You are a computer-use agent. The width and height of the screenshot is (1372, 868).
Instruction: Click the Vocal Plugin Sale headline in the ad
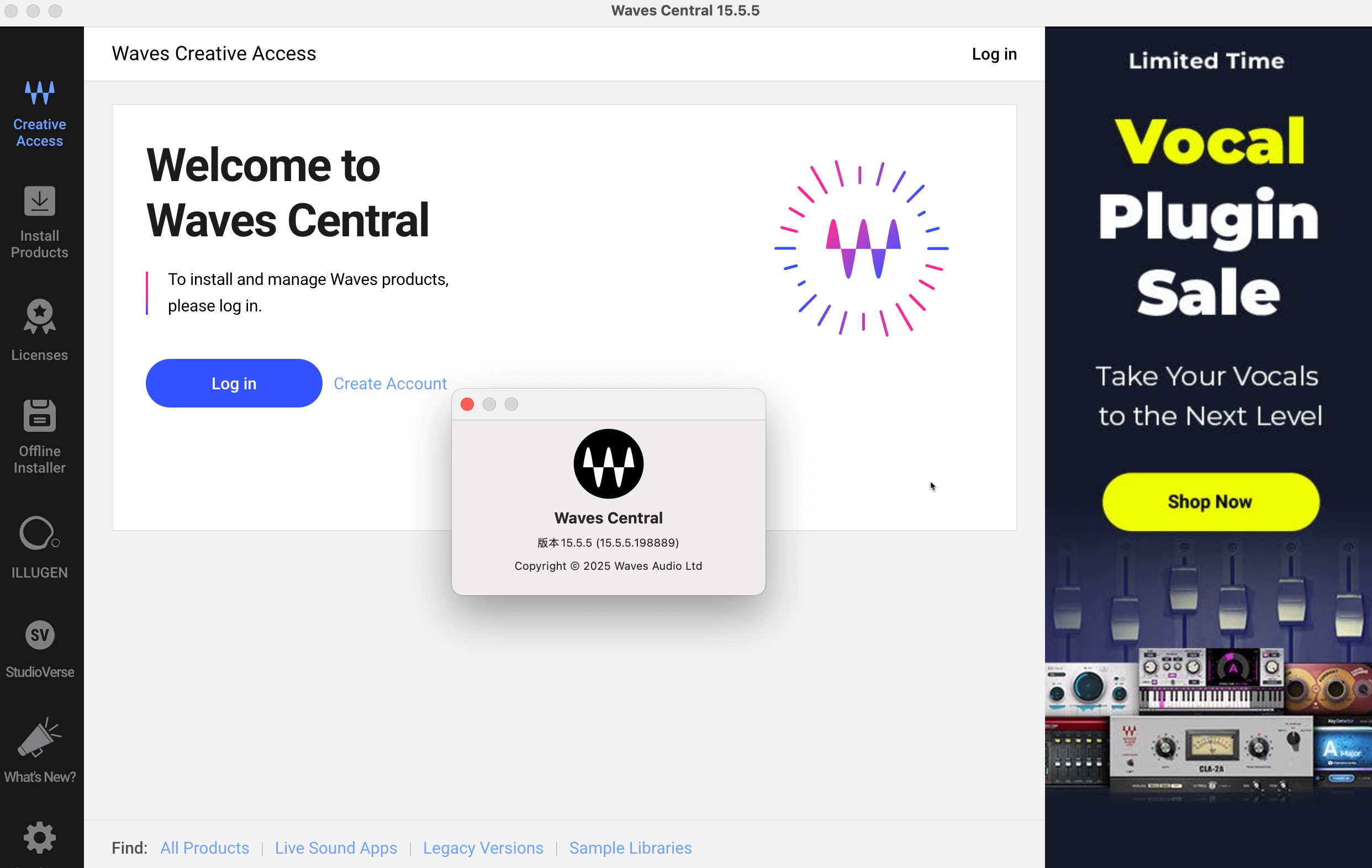(1208, 216)
